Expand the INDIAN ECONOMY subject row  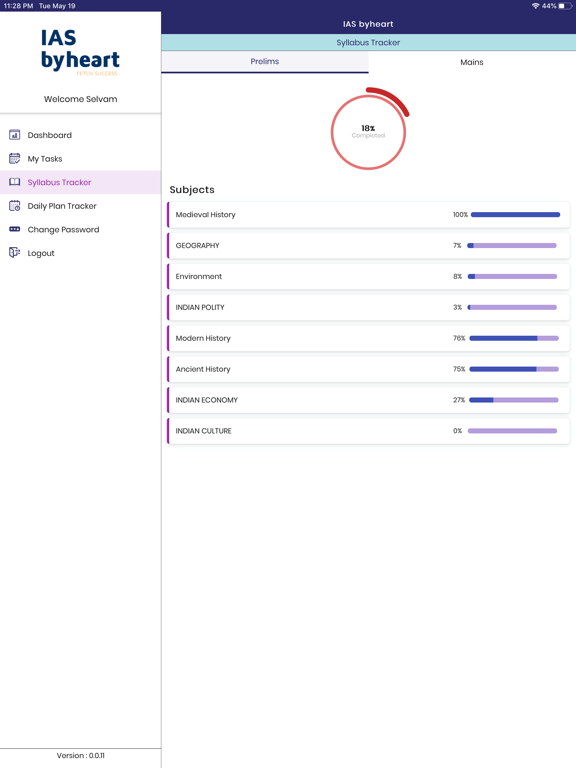click(x=368, y=400)
